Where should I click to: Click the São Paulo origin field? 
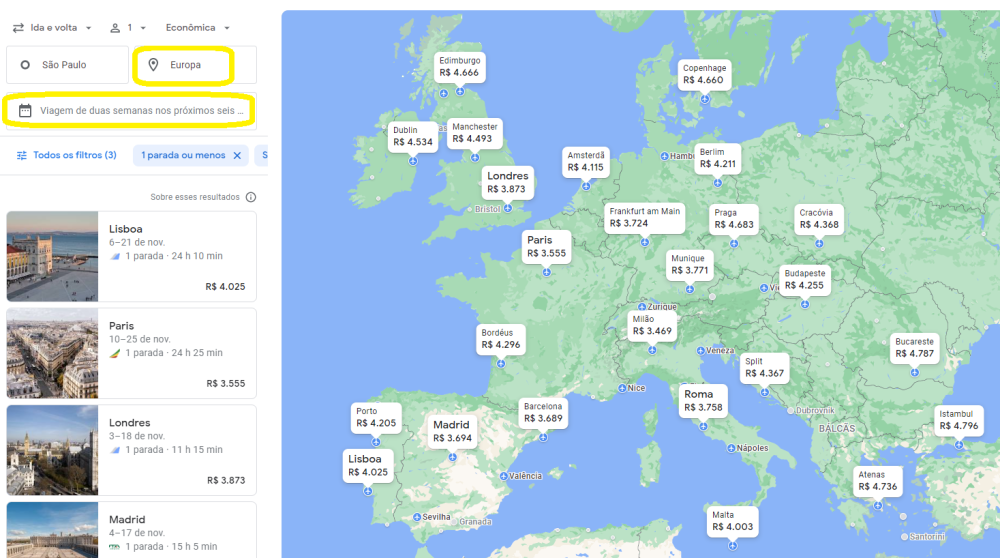[68, 65]
